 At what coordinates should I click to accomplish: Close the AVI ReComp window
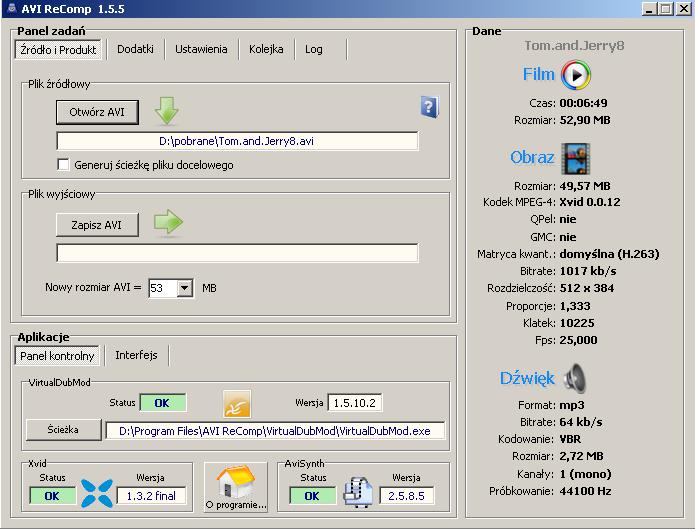tap(684, 9)
